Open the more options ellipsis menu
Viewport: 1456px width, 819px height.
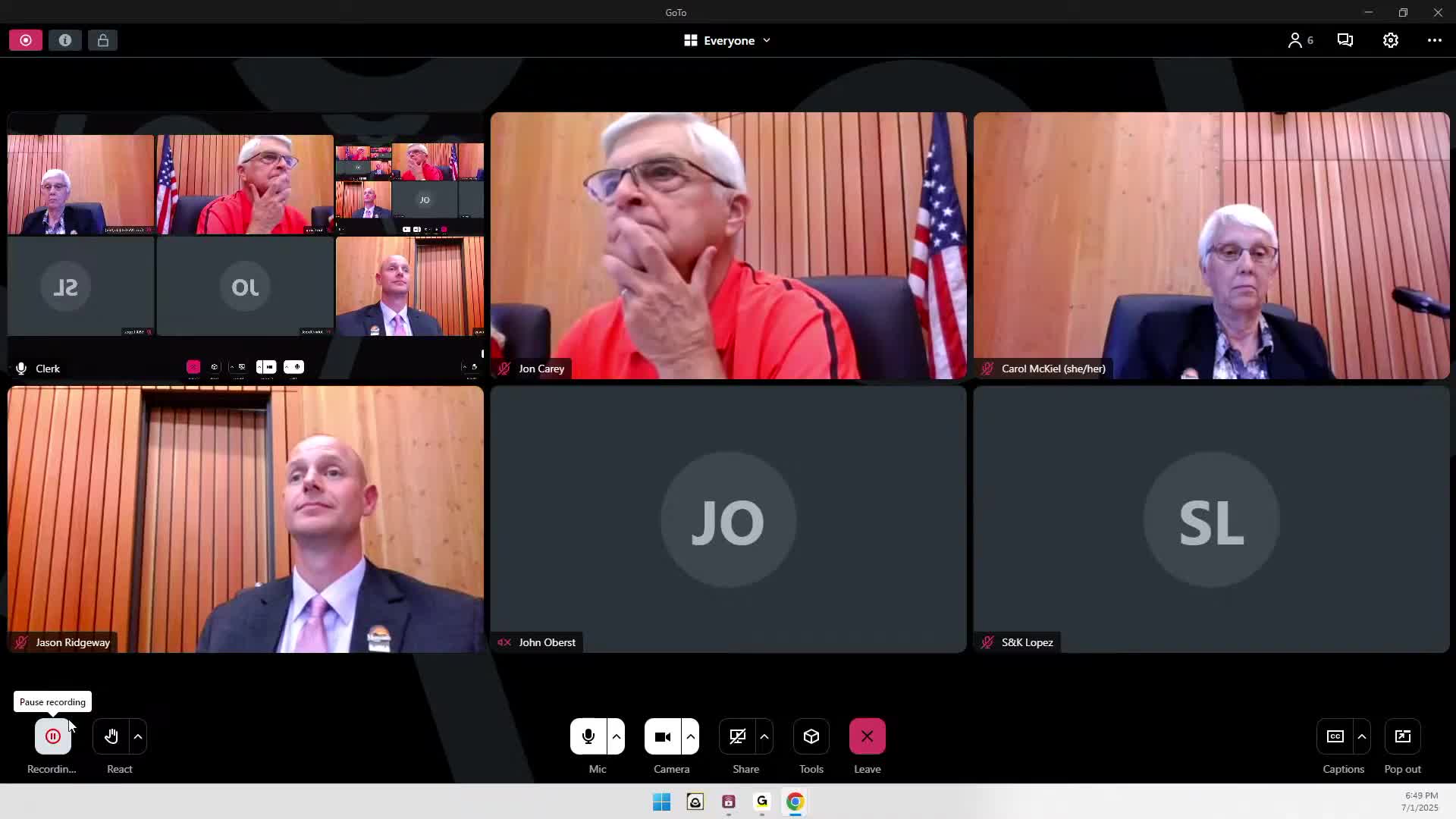tap(1434, 40)
